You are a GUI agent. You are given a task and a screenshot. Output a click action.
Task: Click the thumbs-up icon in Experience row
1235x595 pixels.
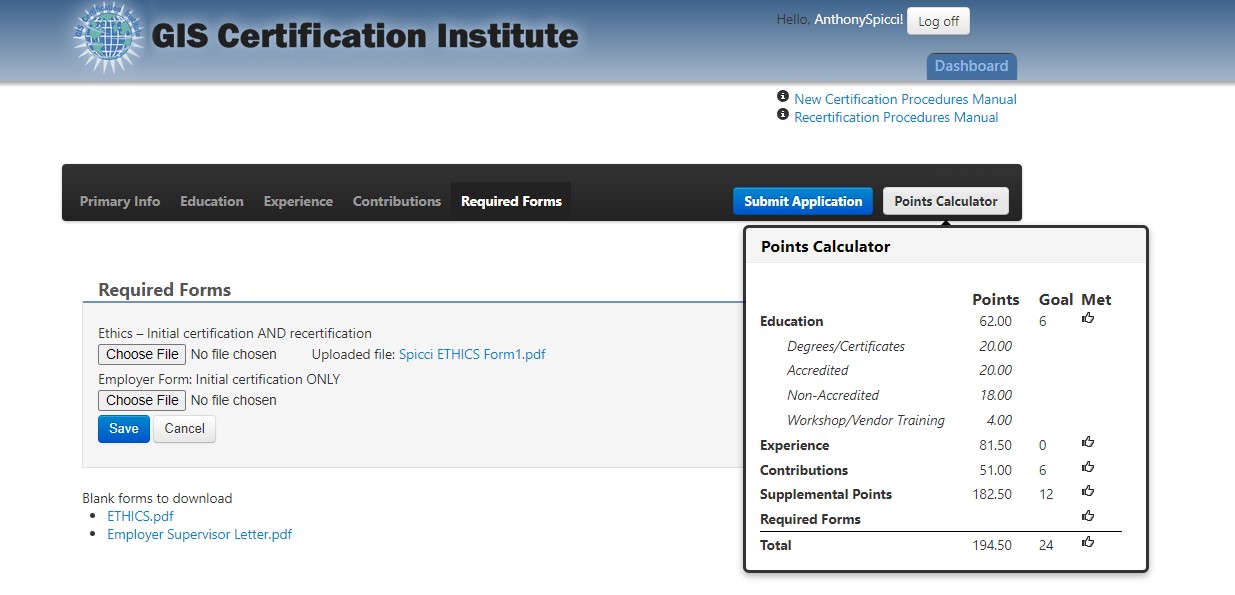(1088, 442)
